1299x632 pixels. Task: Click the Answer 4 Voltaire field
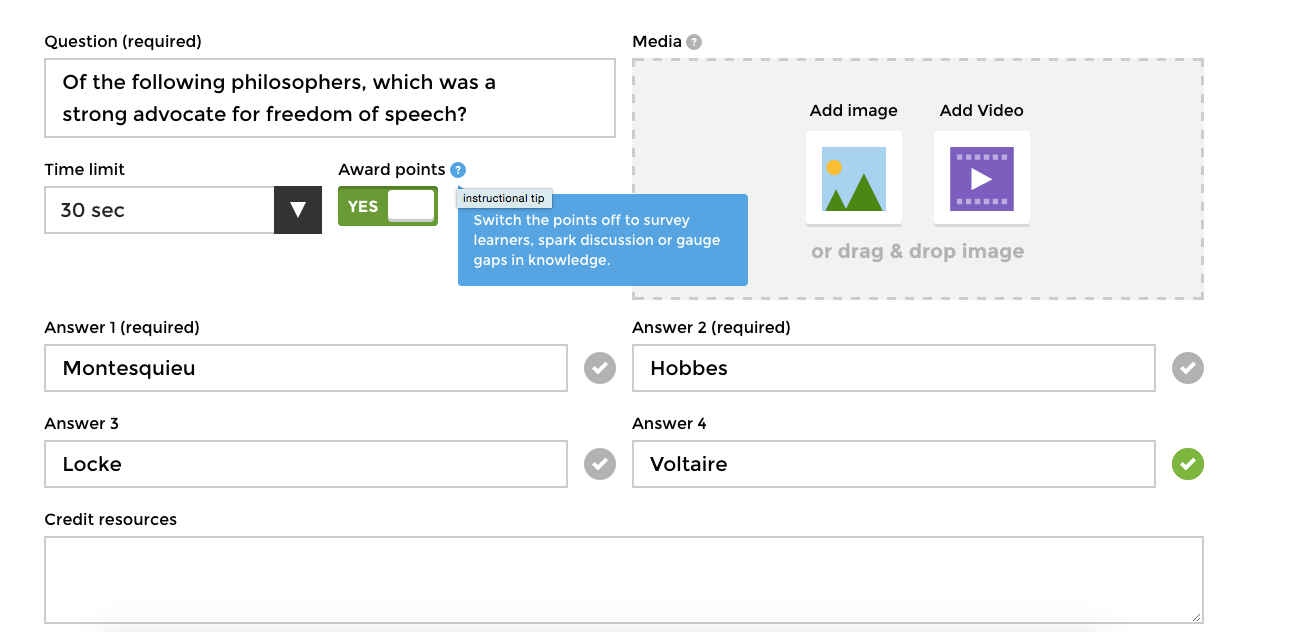893,464
